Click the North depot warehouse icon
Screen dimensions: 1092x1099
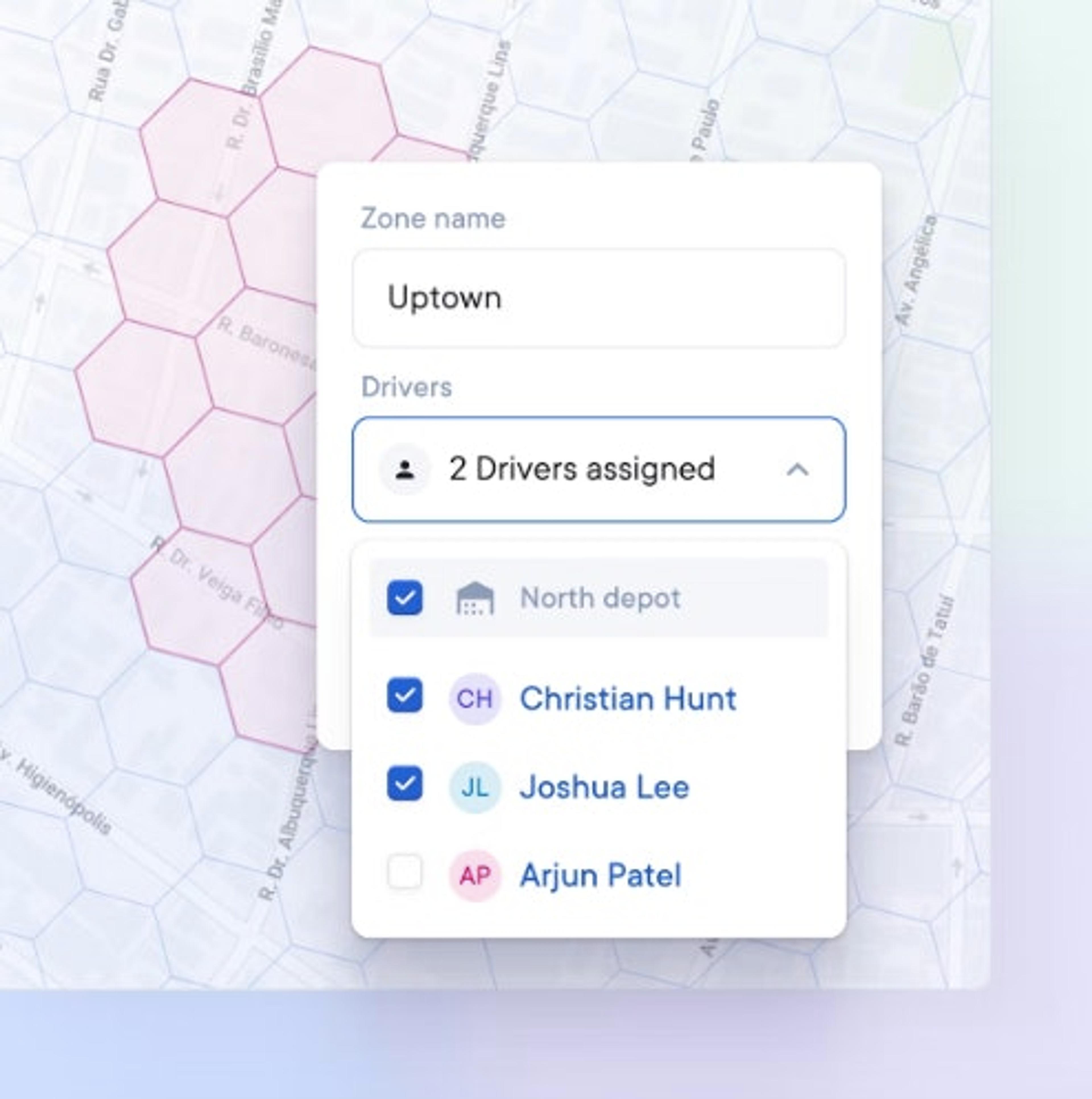475,598
